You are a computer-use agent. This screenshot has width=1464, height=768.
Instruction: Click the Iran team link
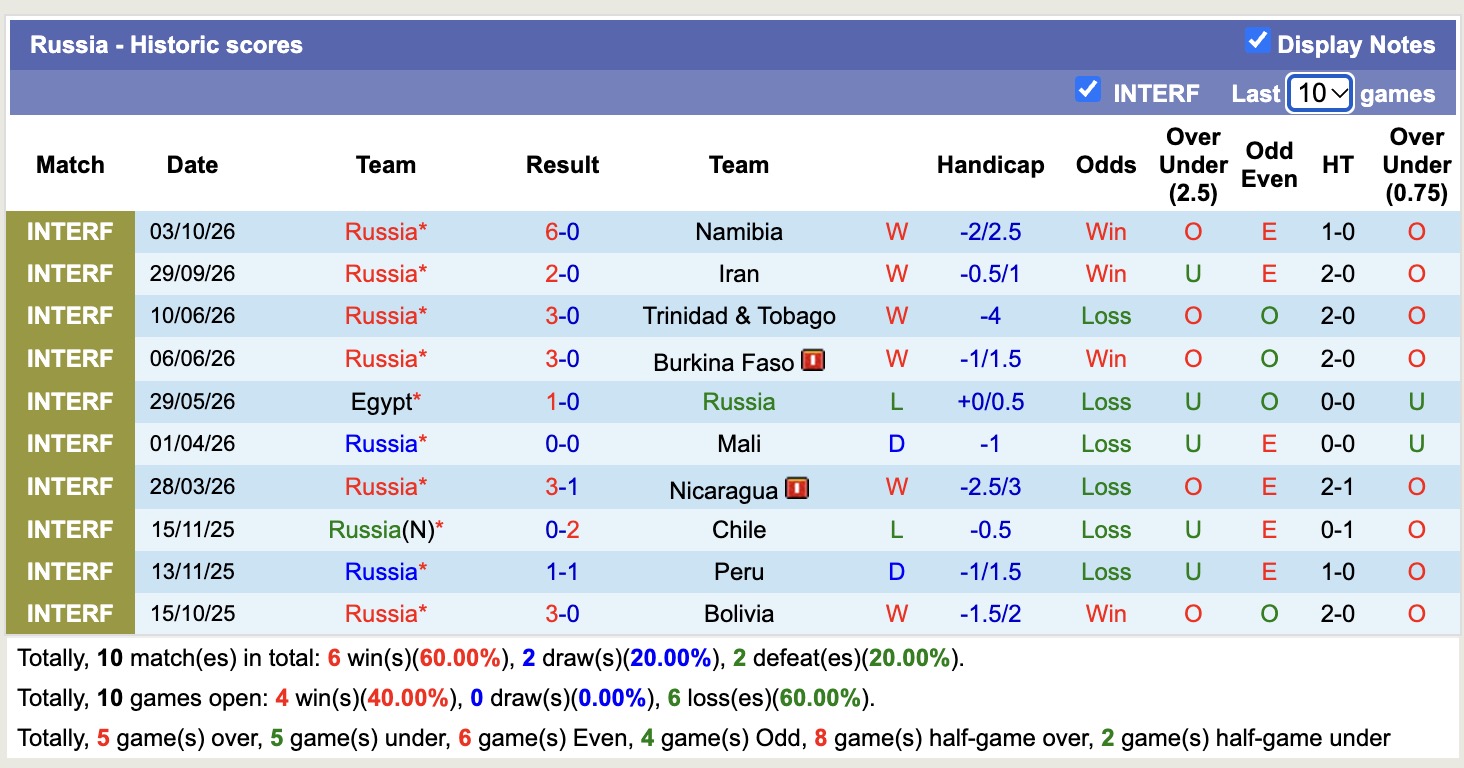point(739,274)
